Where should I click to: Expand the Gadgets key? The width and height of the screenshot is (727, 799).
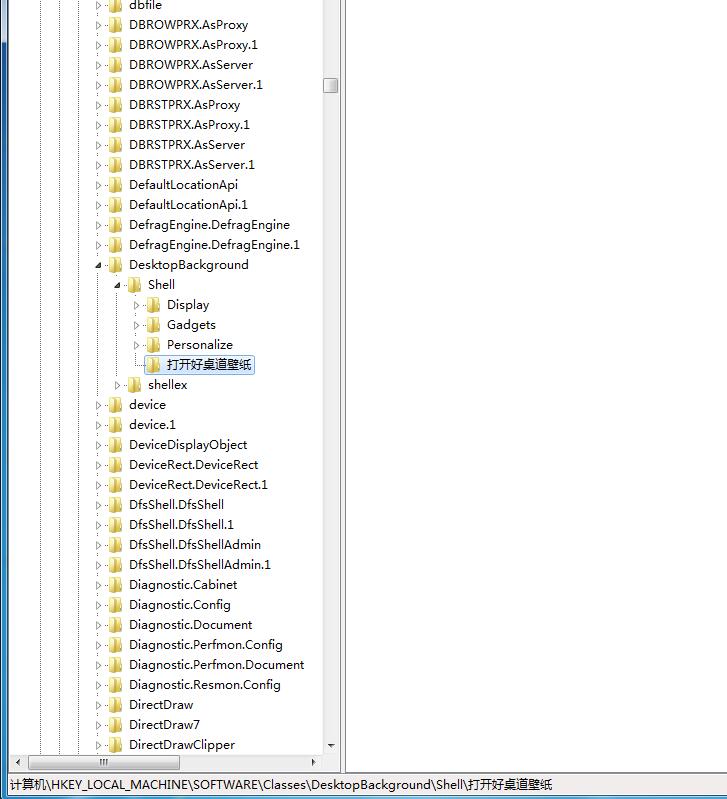tap(136, 325)
